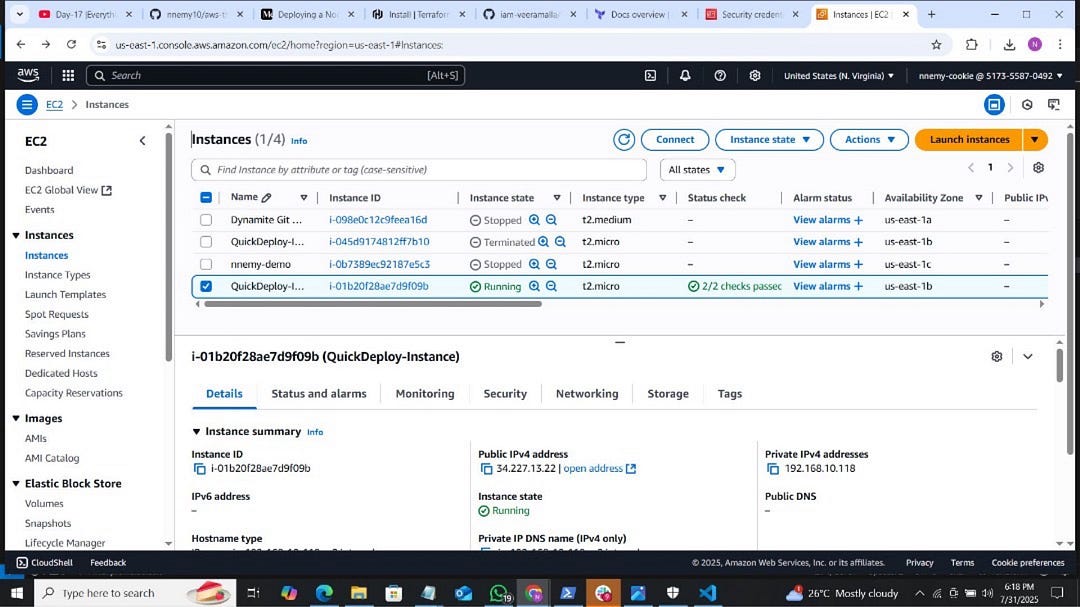Select the checkbox for nnemy-demo instance
This screenshot has width=1080, height=607.
(x=206, y=264)
